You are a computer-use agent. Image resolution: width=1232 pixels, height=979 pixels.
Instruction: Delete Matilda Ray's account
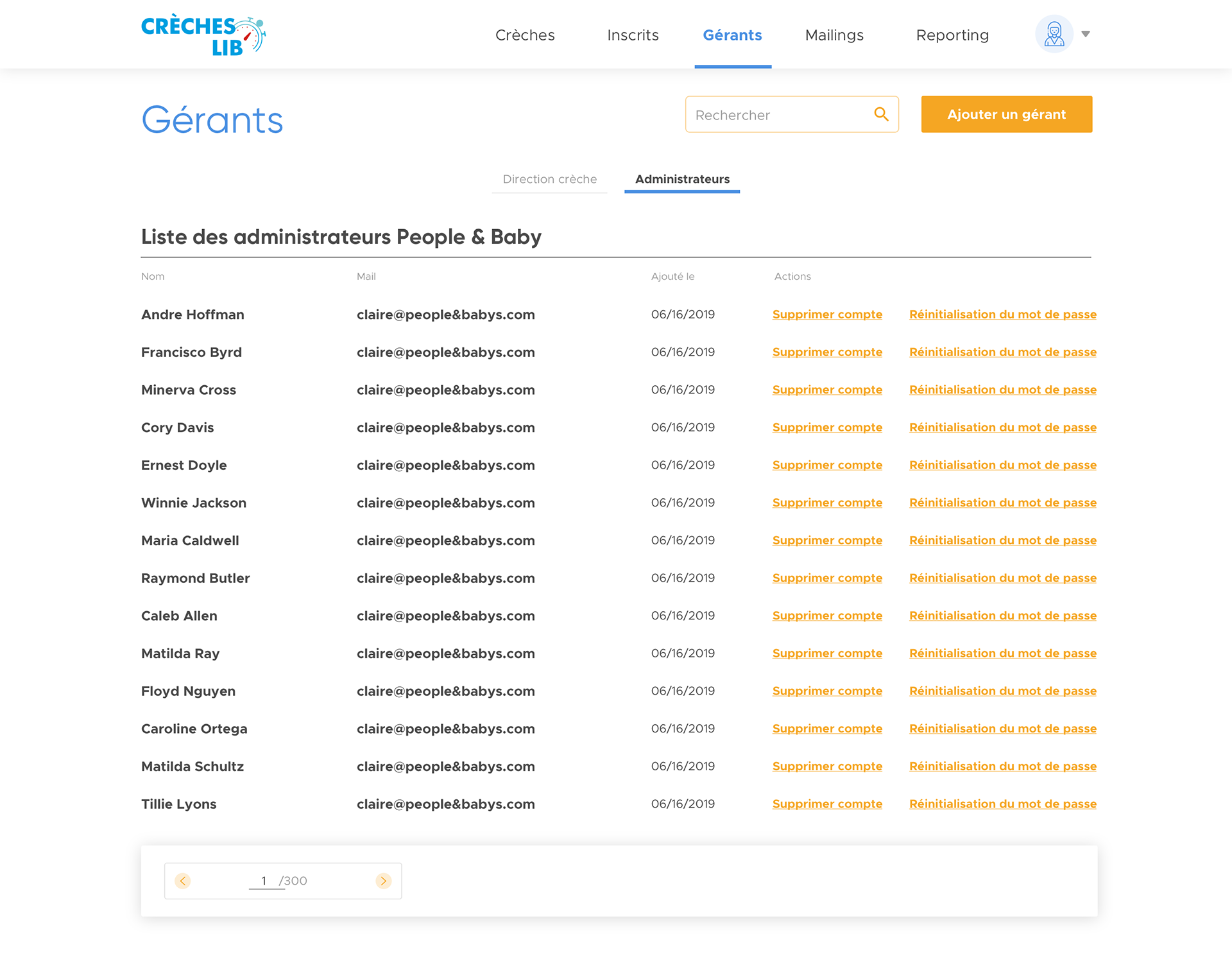tap(827, 654)
